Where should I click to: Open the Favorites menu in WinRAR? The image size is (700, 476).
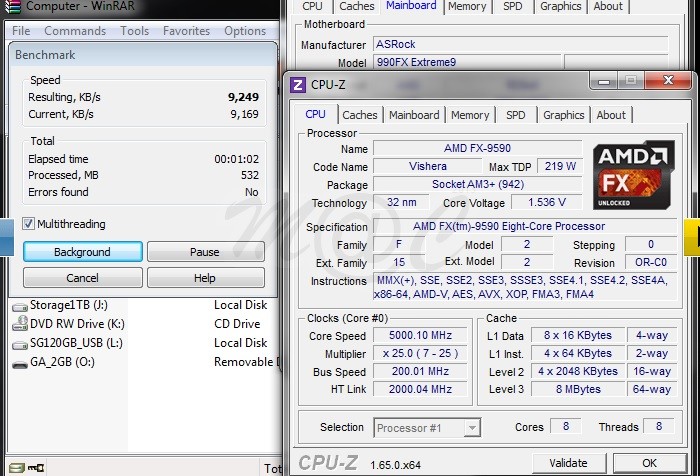pyautogui.click(x=186, y=31)
